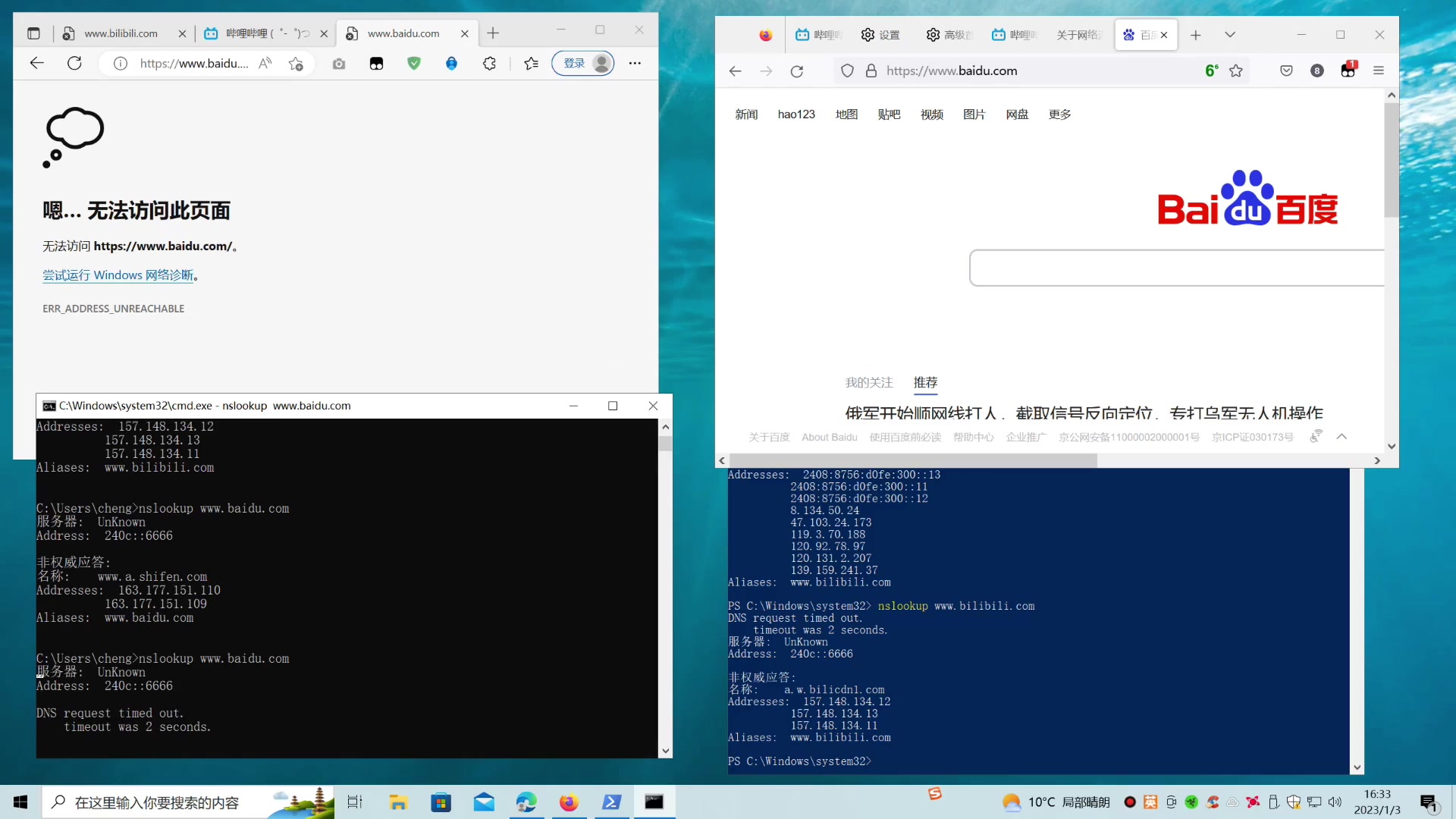Viewport: 1456px width, 819px height.
Task: Click the 登录 sign-in button in Edge
Action: pyautogui.click(x=582, y=64)
